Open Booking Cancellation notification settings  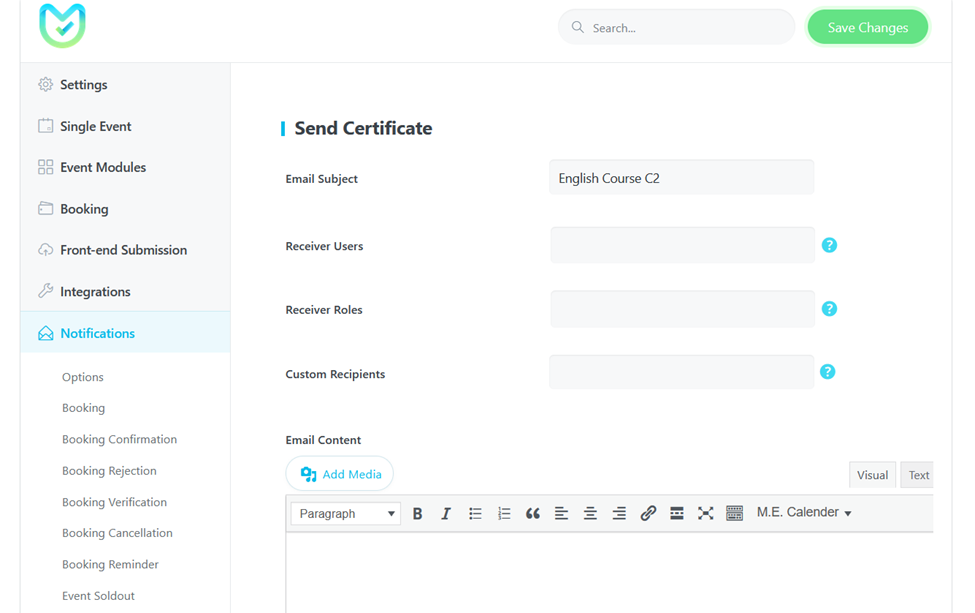(118, 533)
